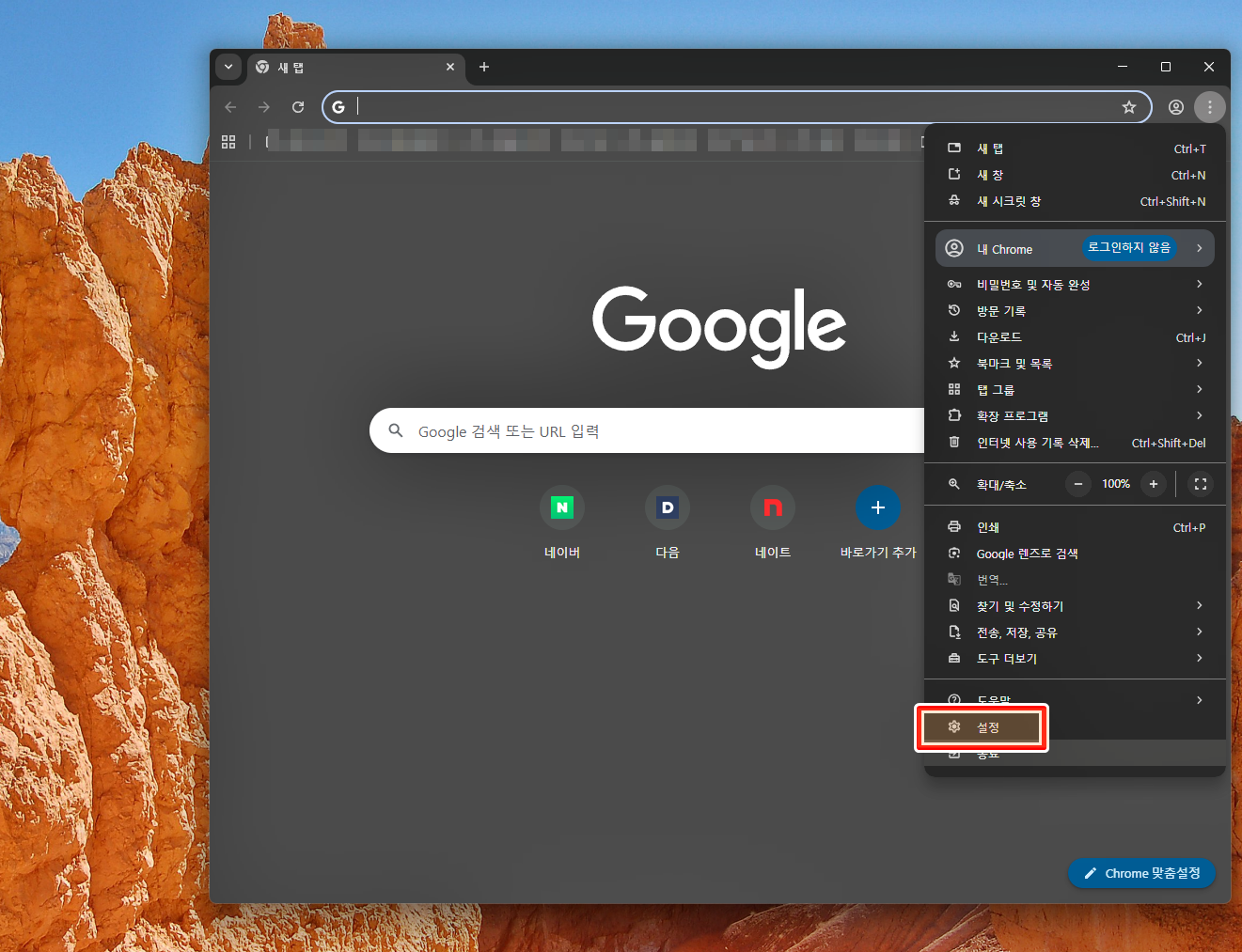Click the 로그인하지 않음 badge

pos(1129,247)
